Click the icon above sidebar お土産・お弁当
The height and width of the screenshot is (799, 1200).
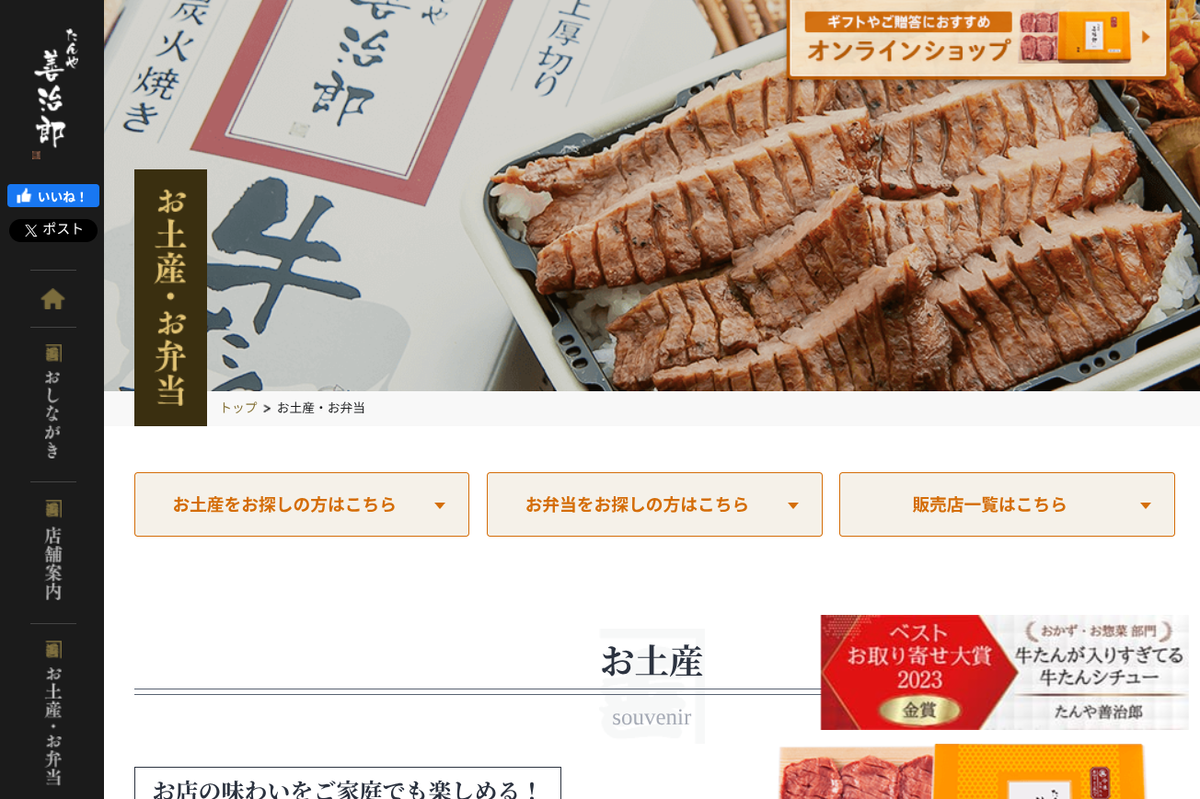tap(53, 650)
